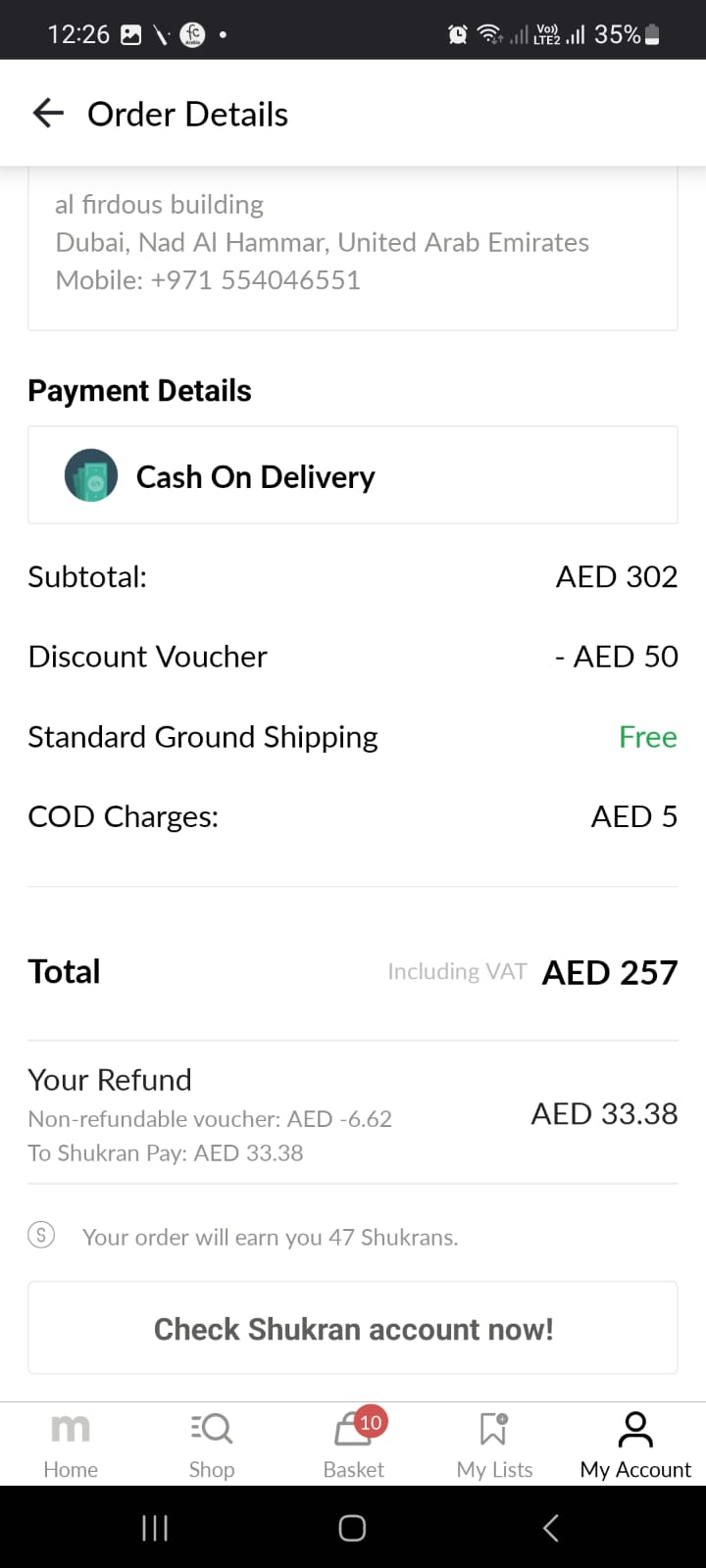Select the Cash On Delivery payment row

tap(353, 476)
